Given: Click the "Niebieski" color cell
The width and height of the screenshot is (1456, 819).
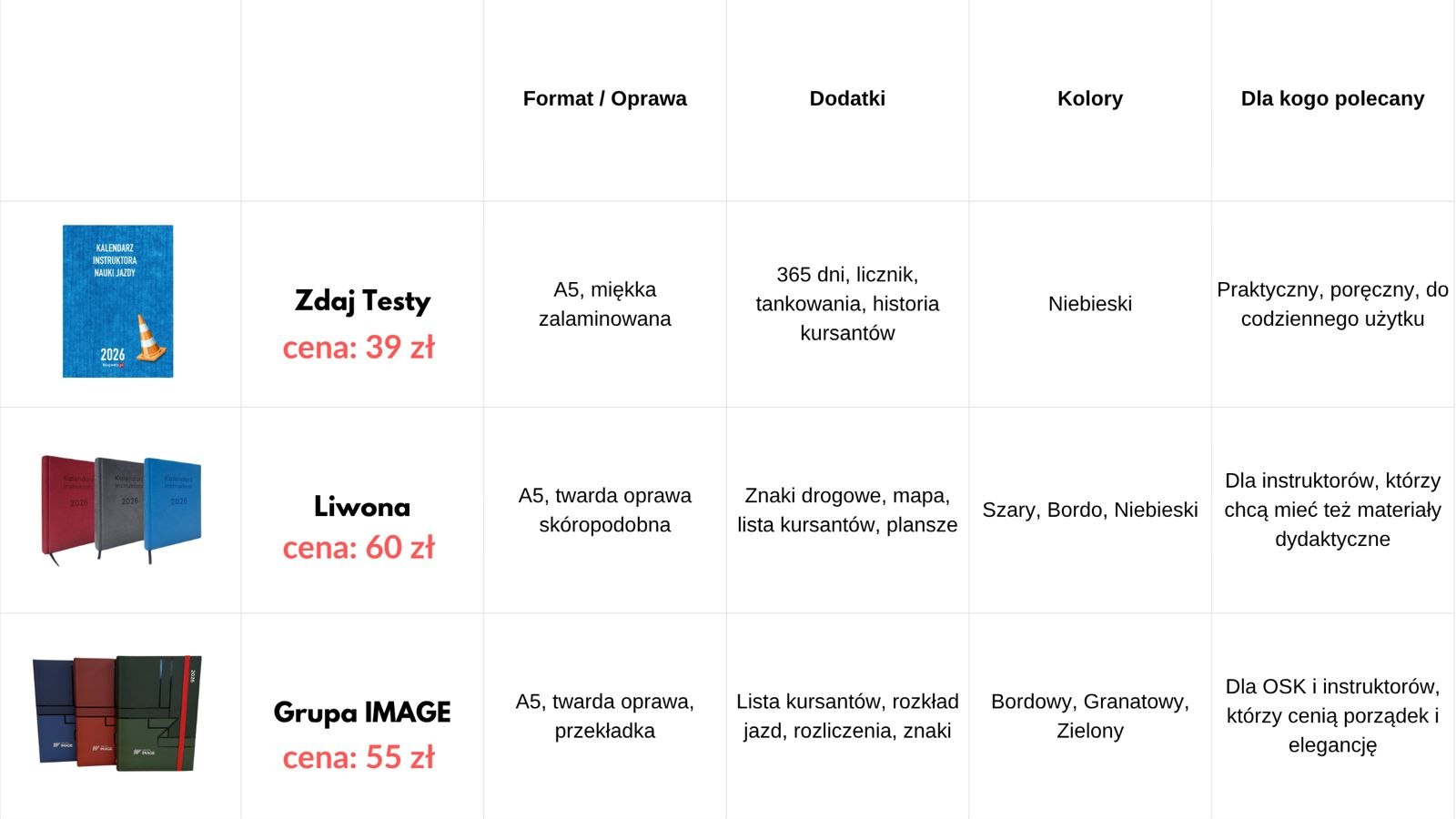Looking at the screenshot, I should 1089,304.
